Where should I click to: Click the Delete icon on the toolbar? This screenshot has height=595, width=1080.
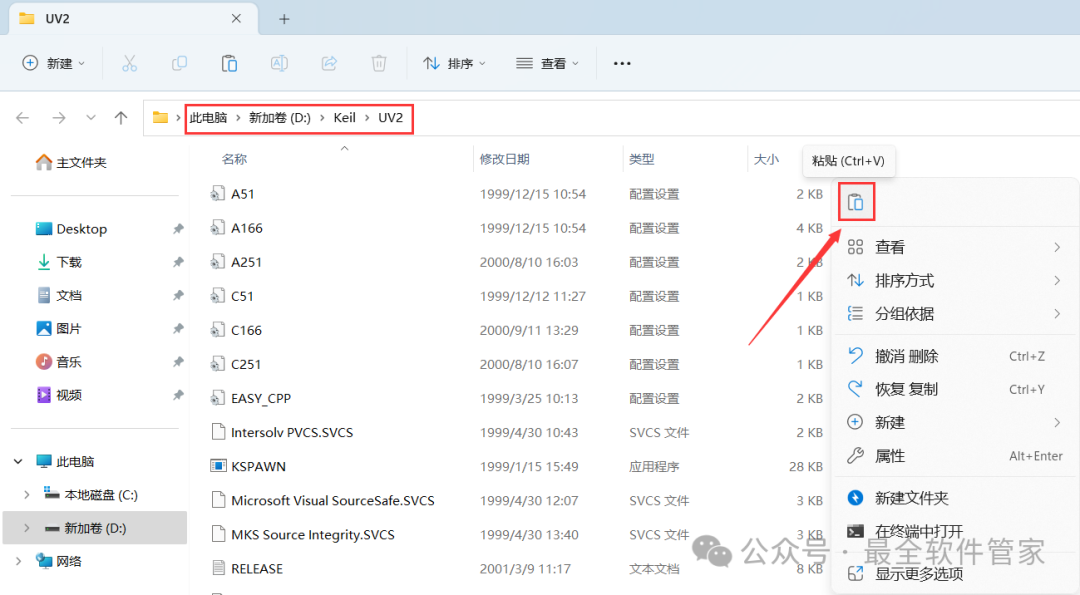pyautogui.click(x=378, y=62)
